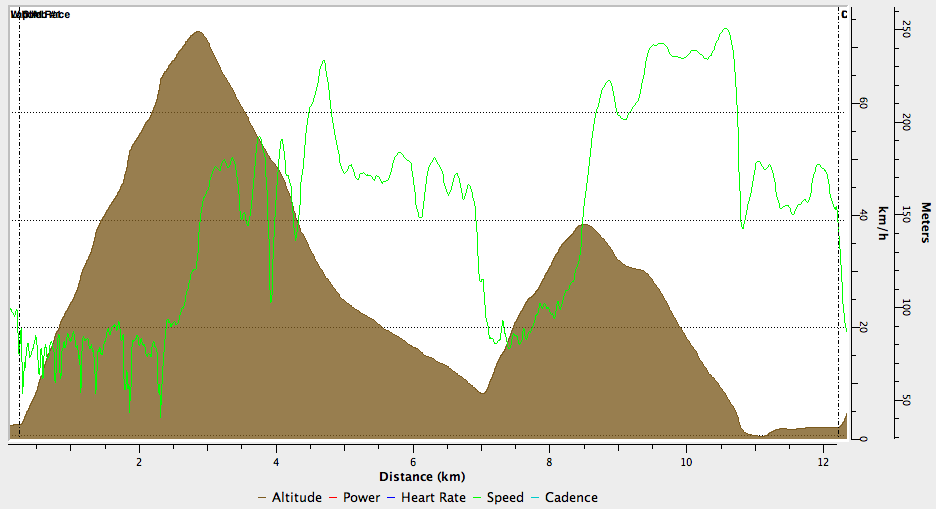This screenshot has width=936, height=509.
Task: Click the 10 km tick label
Action: pos(686,462)
